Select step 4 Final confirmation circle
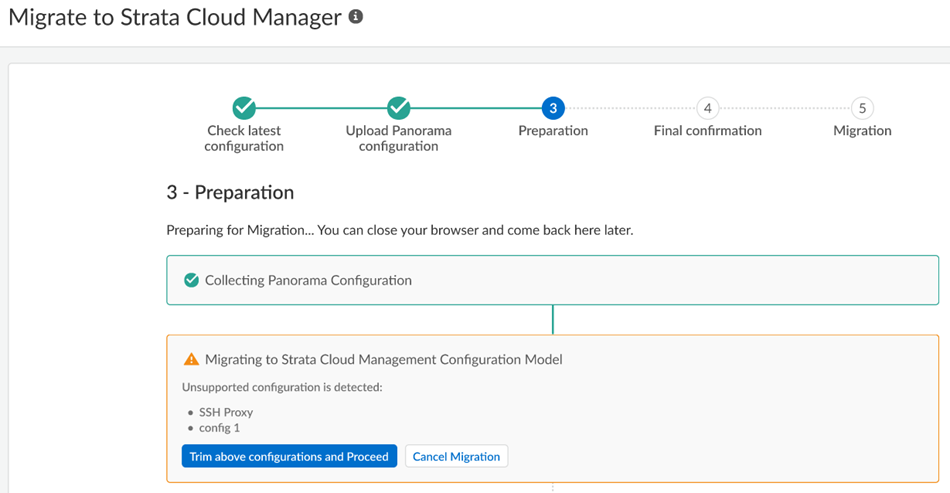Image resolution: width=950 pixels, height=493 pixels. point(707,108)
